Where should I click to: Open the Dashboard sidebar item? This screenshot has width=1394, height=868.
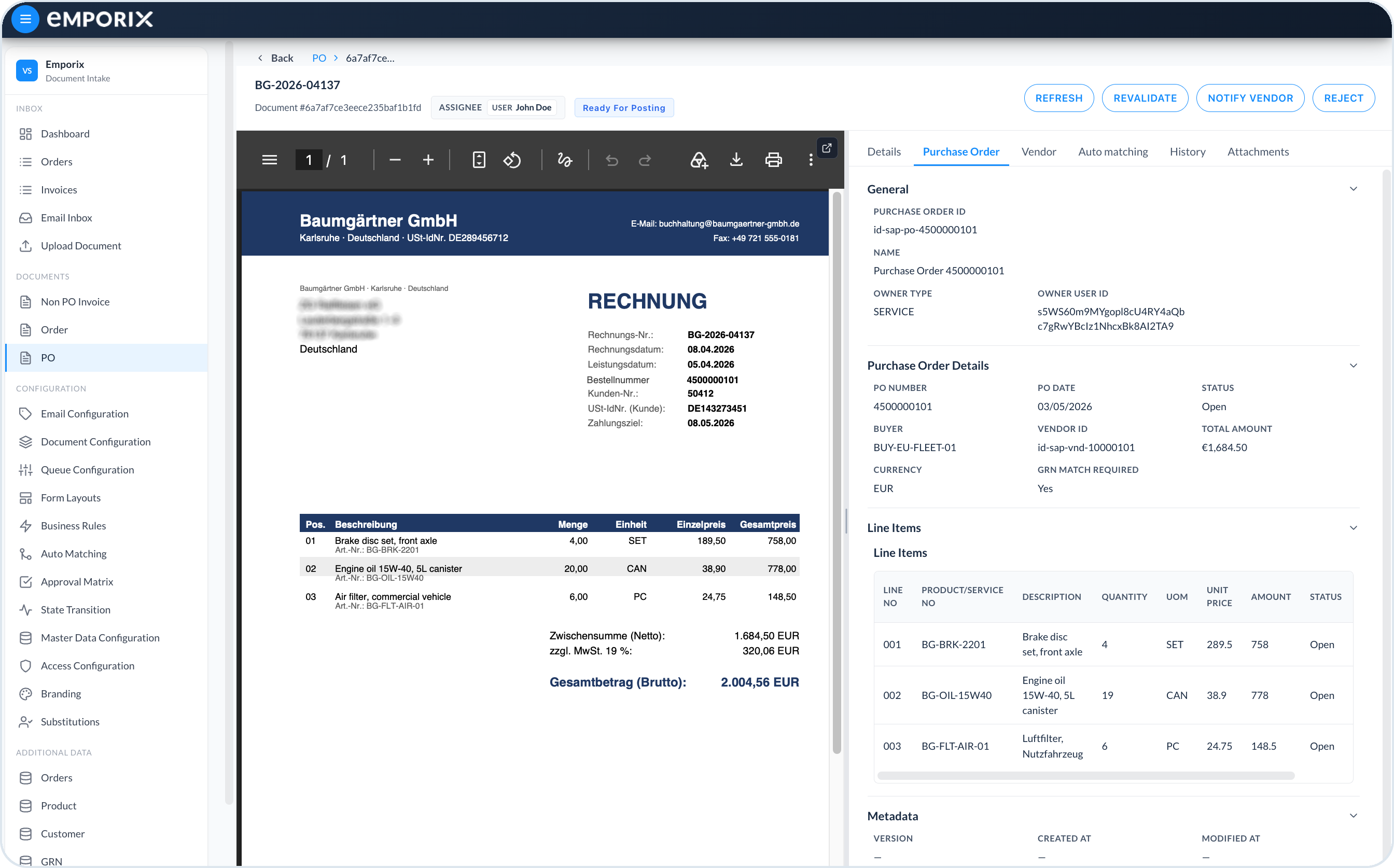[x=106, y=134]
